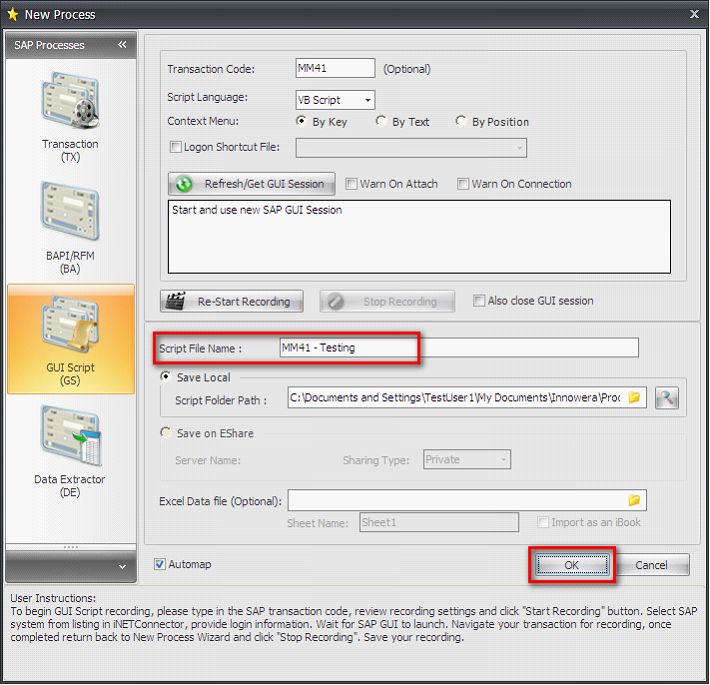Image resolution: width=710 pixels, height=685 pixels.
Task: Click the Re-Start Recording button
Action: (232, 301)
